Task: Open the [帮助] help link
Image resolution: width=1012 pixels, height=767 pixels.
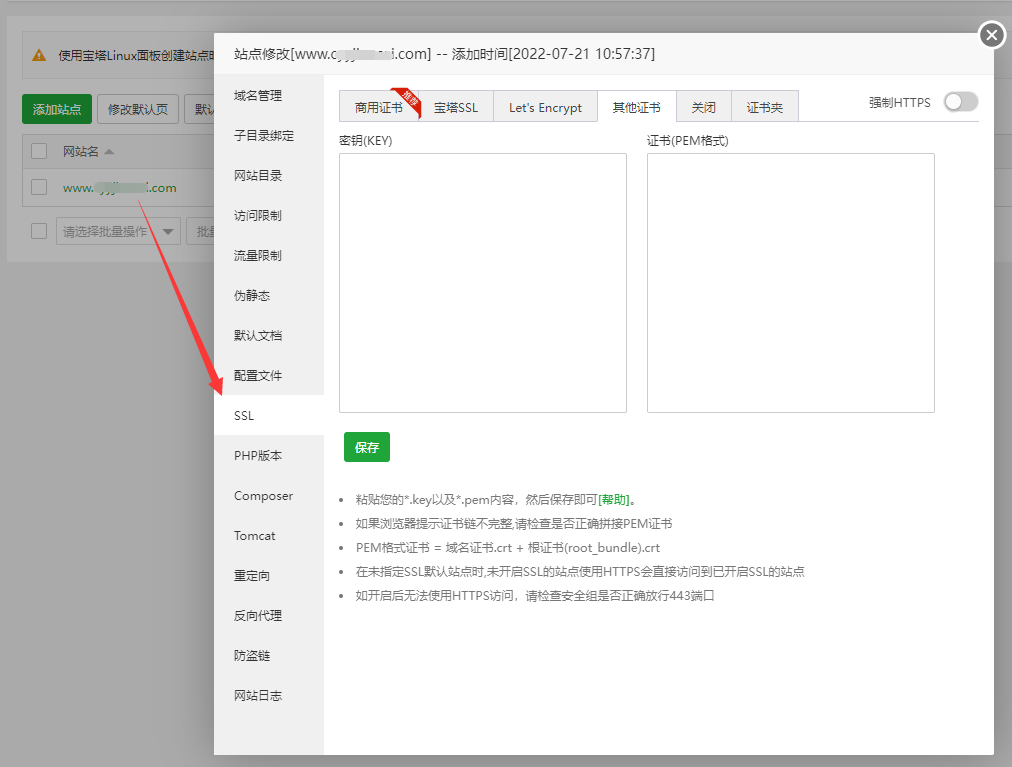Action: pos(614,500)
